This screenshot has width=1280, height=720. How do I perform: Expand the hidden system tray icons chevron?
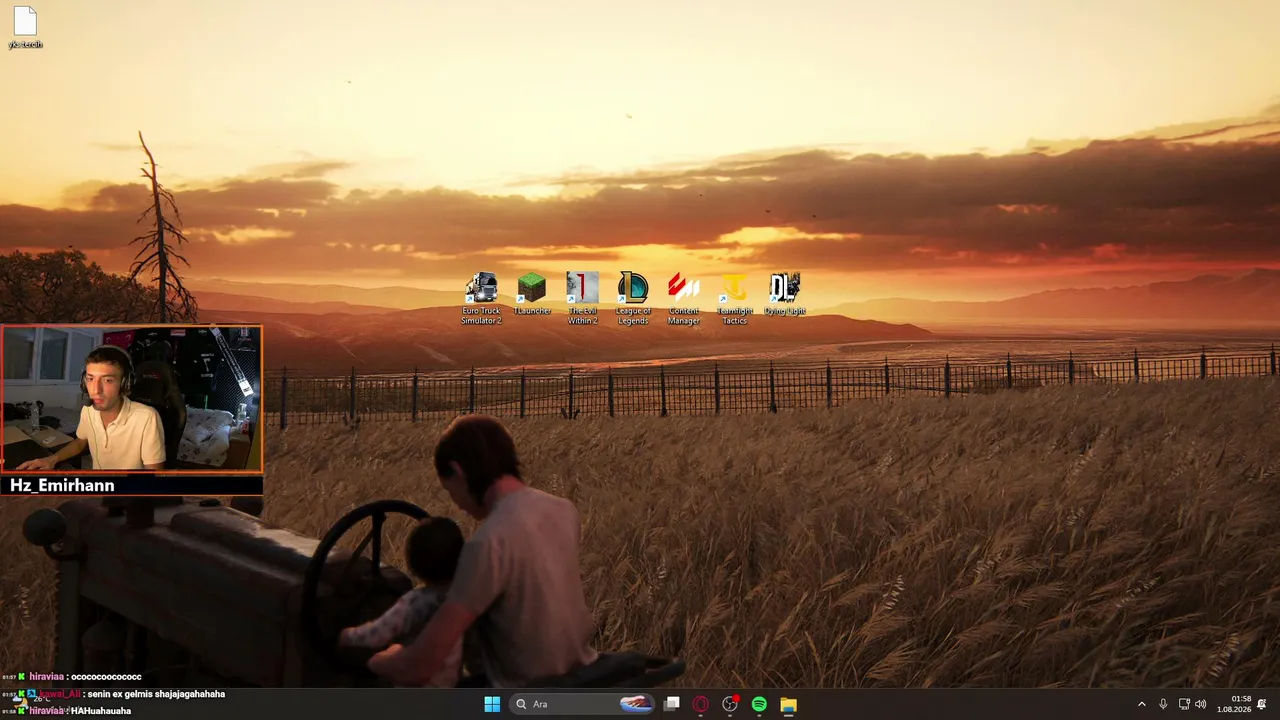[x=1142, y=704]
